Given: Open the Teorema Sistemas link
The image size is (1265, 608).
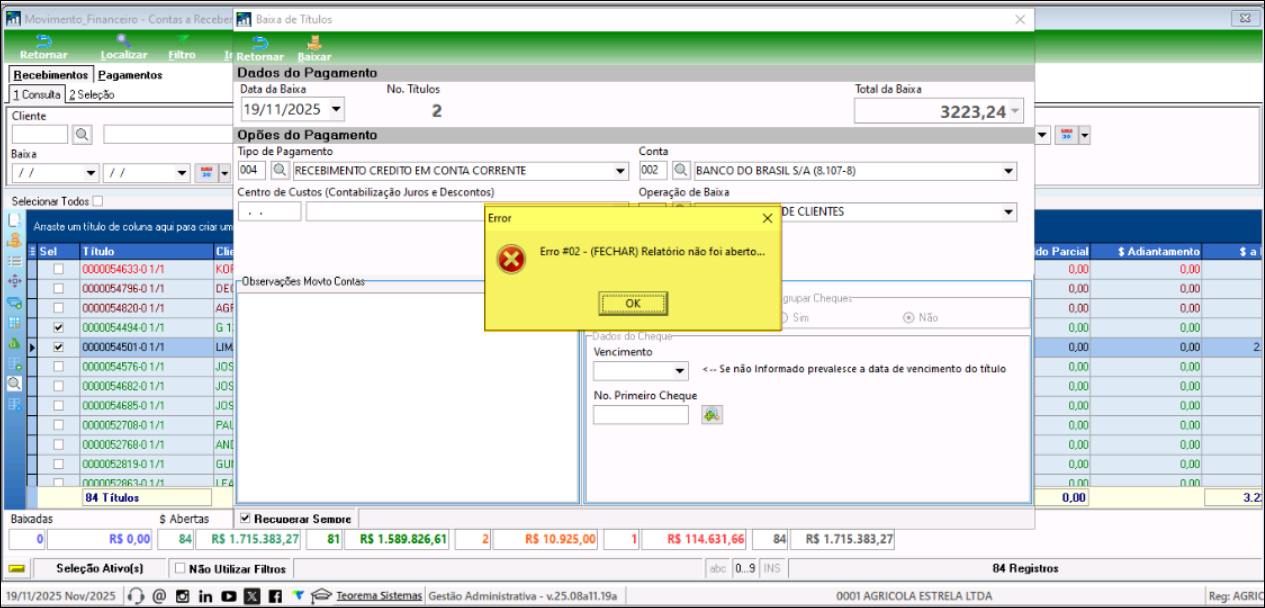Looking at the screenshot, I should point(379,596).
